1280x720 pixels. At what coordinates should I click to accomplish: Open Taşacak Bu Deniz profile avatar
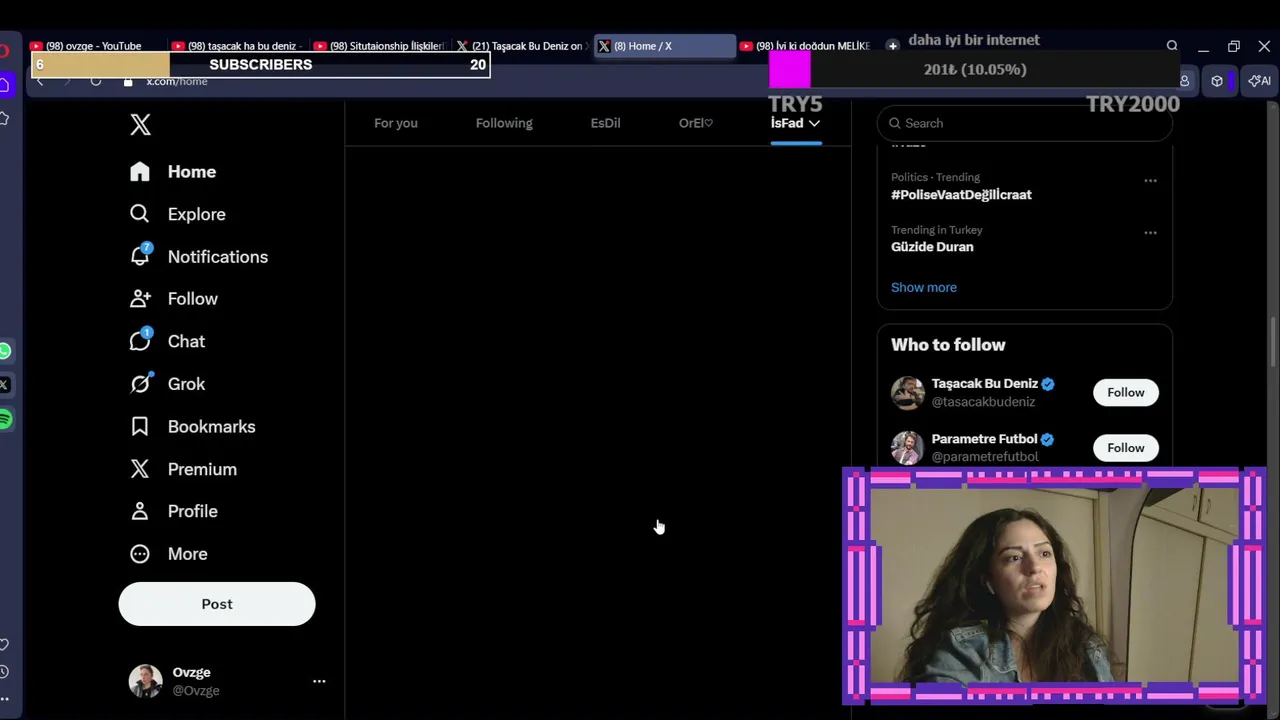click(908, 392)
